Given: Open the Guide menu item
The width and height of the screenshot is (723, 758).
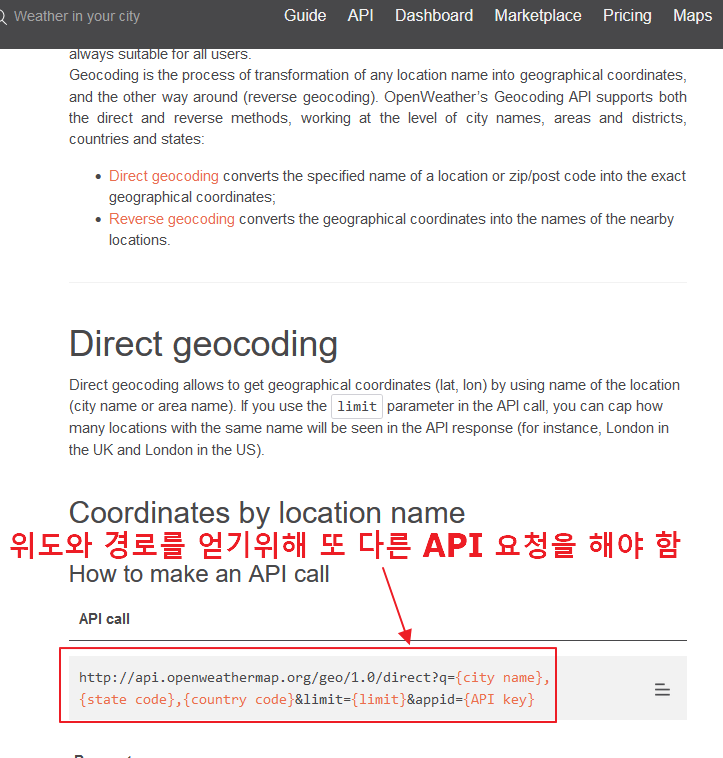Looking at the screenshot, I should (x=305, y=15).
